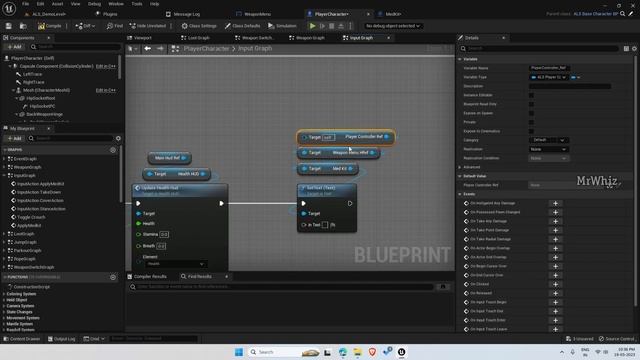The image size is (640, 360).
Task: Open the Tools menu
Action: pos(137,4)
